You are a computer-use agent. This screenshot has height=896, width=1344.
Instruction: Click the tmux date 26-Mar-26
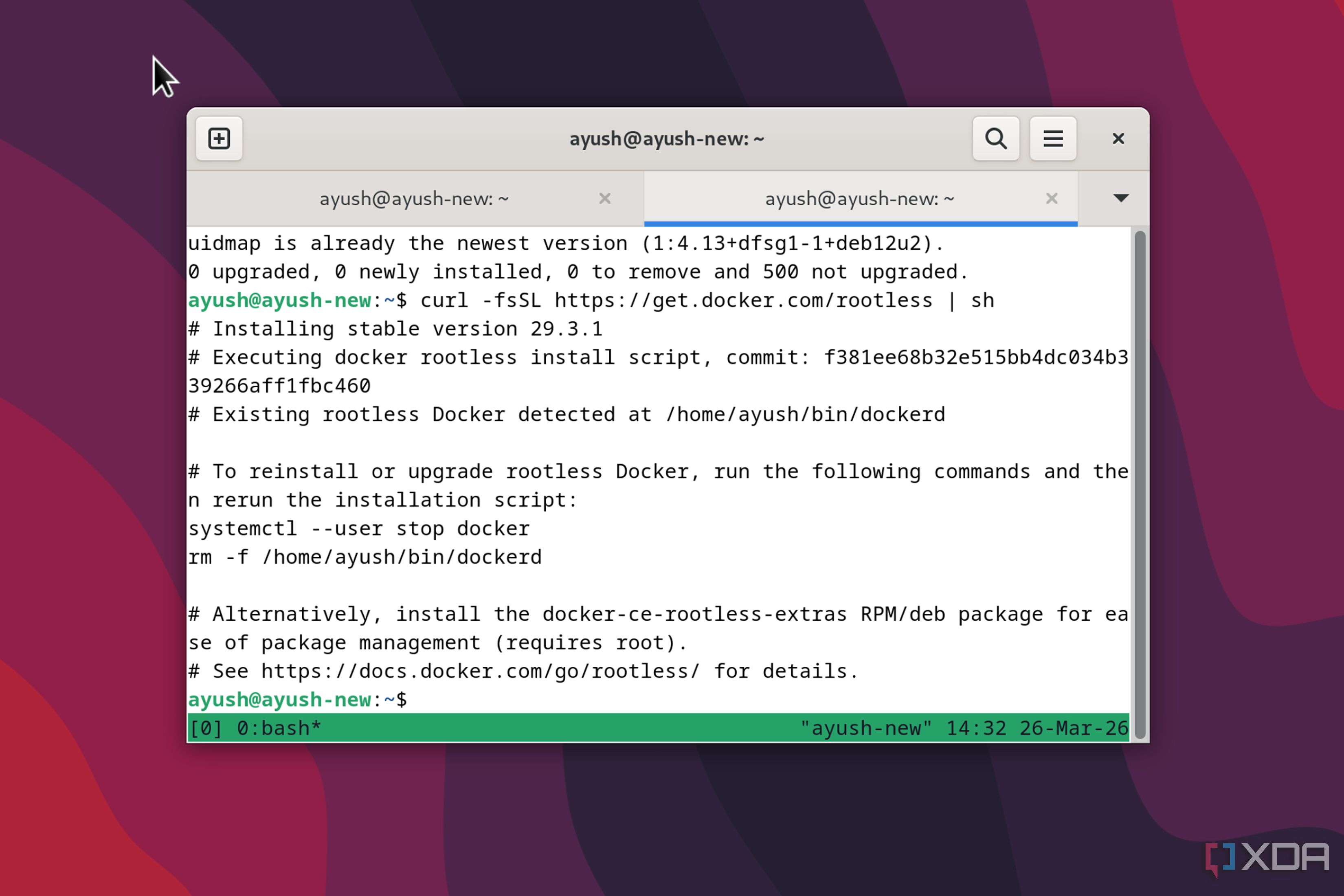[1074, 729]
